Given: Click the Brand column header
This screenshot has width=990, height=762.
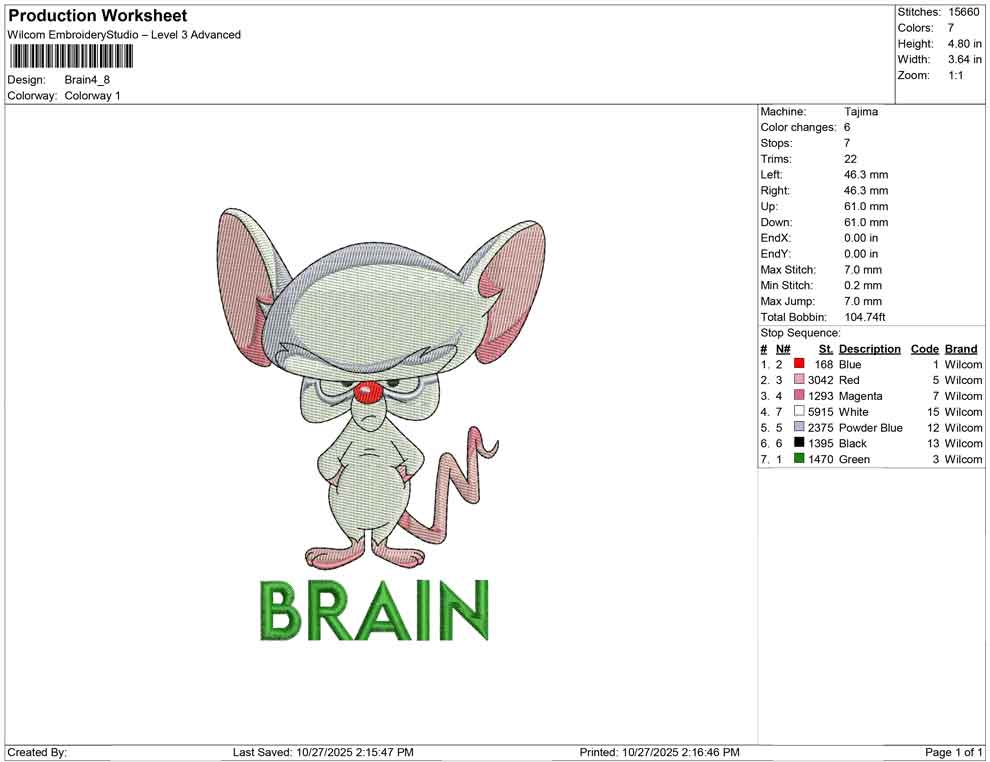Looking at the screenshot, I should pos(961,348).
